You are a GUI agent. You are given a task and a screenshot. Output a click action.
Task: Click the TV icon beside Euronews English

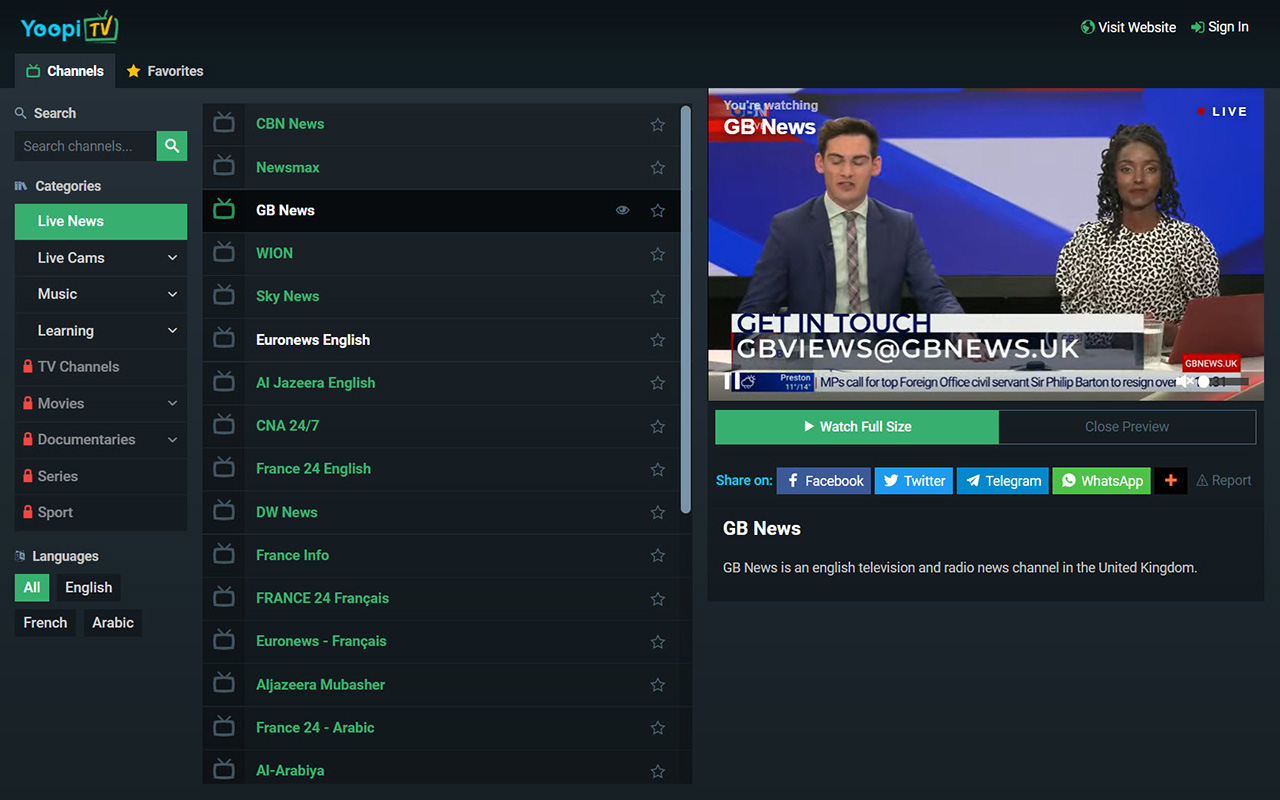(224, 339)
